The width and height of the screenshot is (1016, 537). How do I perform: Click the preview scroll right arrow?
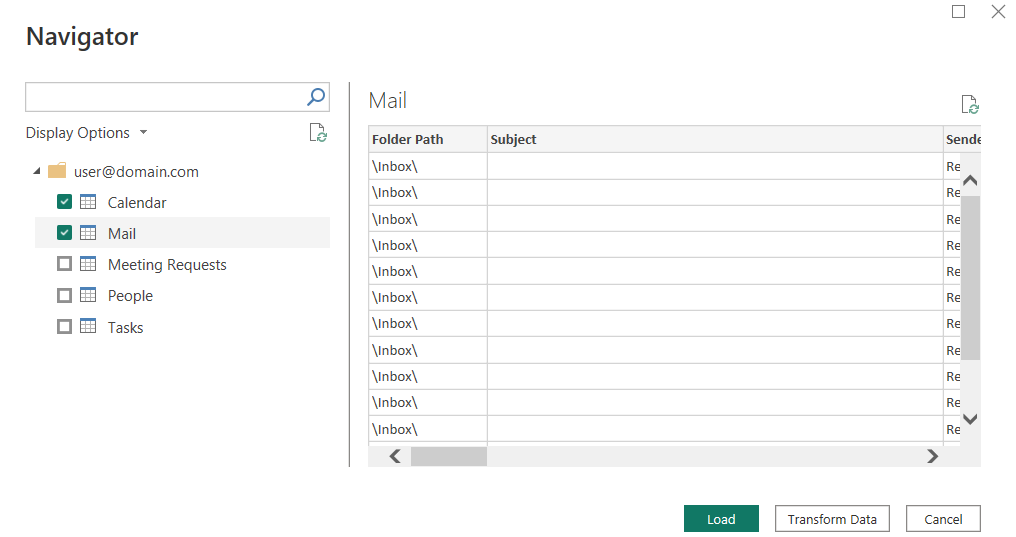click(932, 457)
